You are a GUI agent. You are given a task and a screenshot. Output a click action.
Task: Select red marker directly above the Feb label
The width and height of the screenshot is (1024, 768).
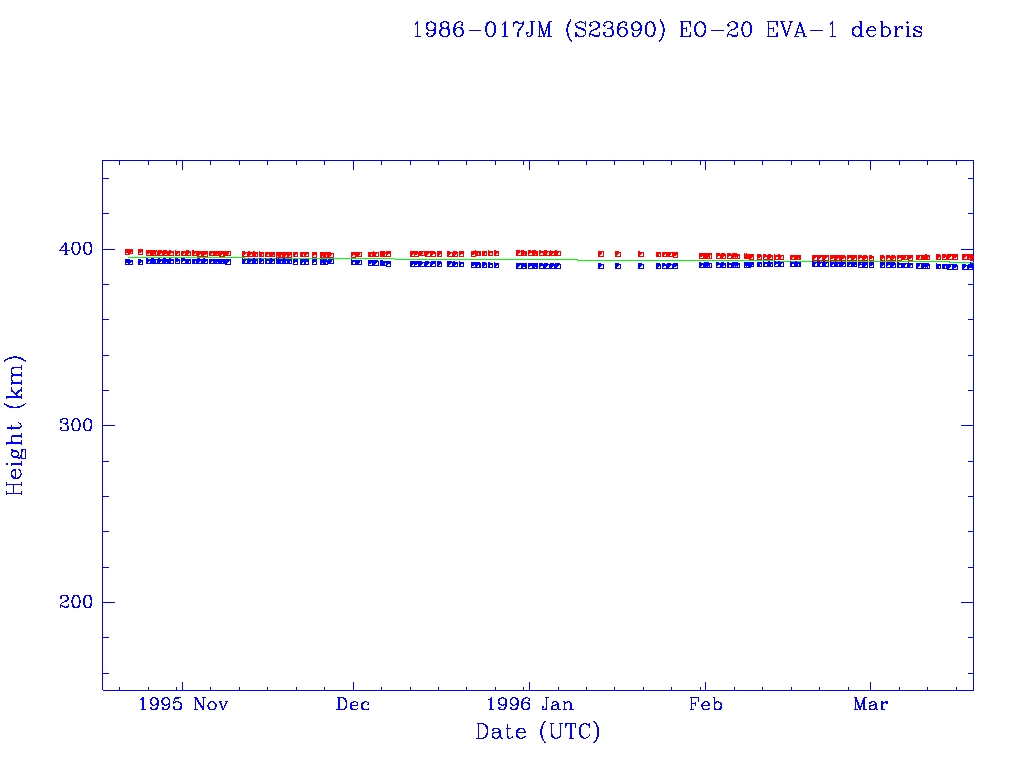(705, 256)
